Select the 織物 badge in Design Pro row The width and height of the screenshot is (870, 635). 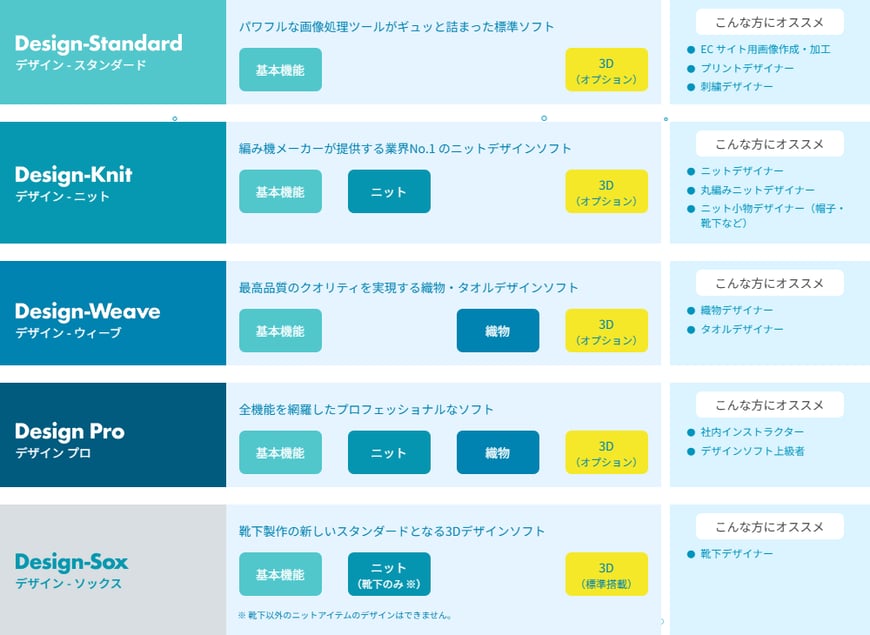tap(497, 453)
